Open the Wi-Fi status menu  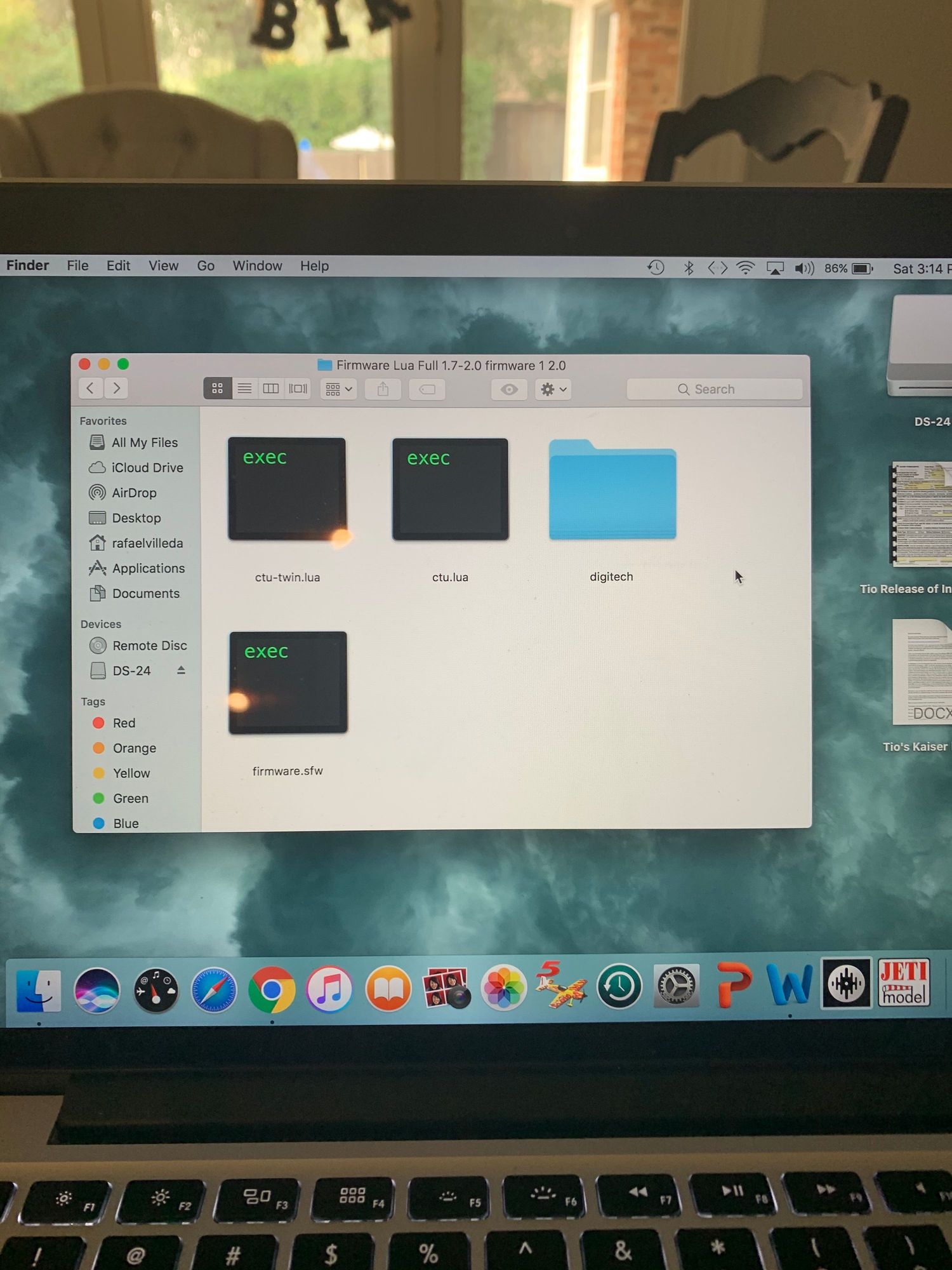[745, 268]
